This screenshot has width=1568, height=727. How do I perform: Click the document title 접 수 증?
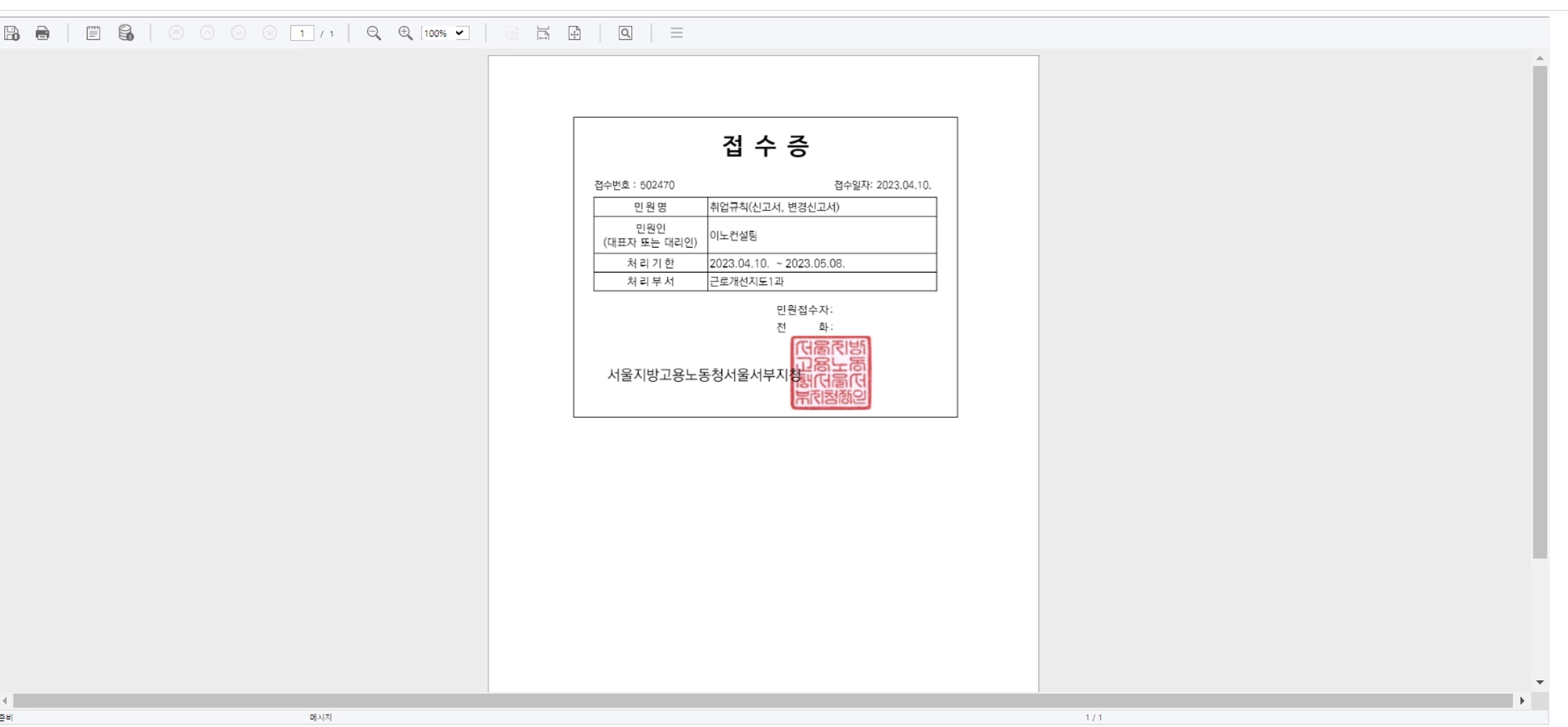765,146
